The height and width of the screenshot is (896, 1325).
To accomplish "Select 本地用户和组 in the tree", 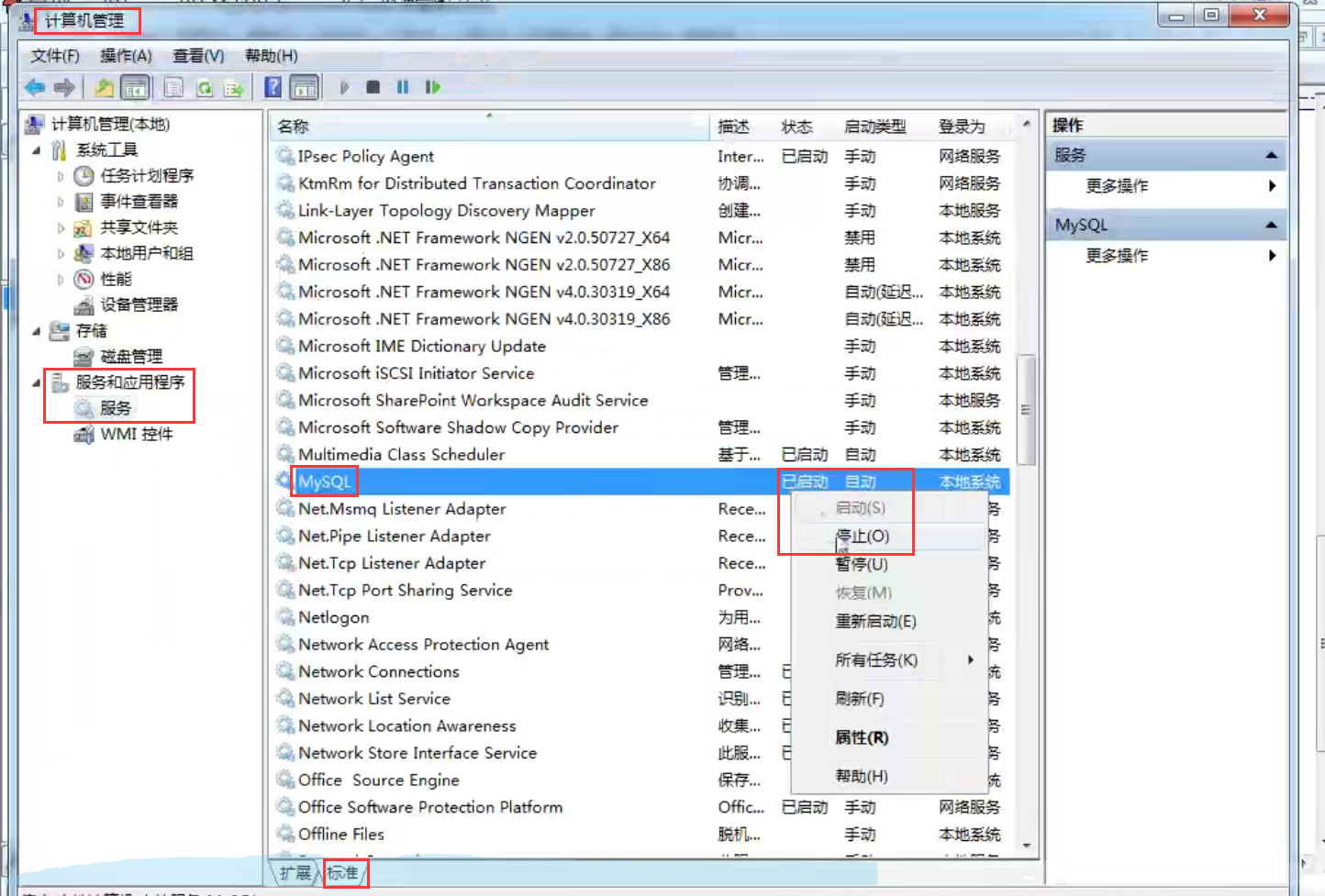I will point(147,253).
